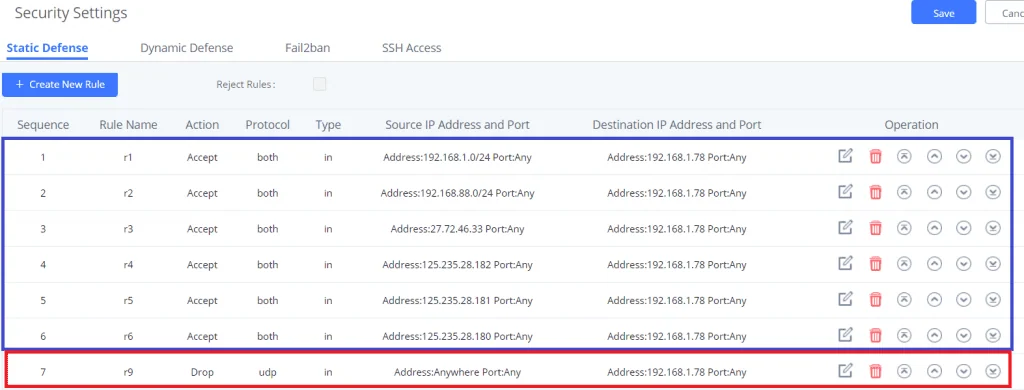Viewport: 1024px width, 390px height.
Task: Select source address 125.235.28.182 cell
Action: click(458, 265)
